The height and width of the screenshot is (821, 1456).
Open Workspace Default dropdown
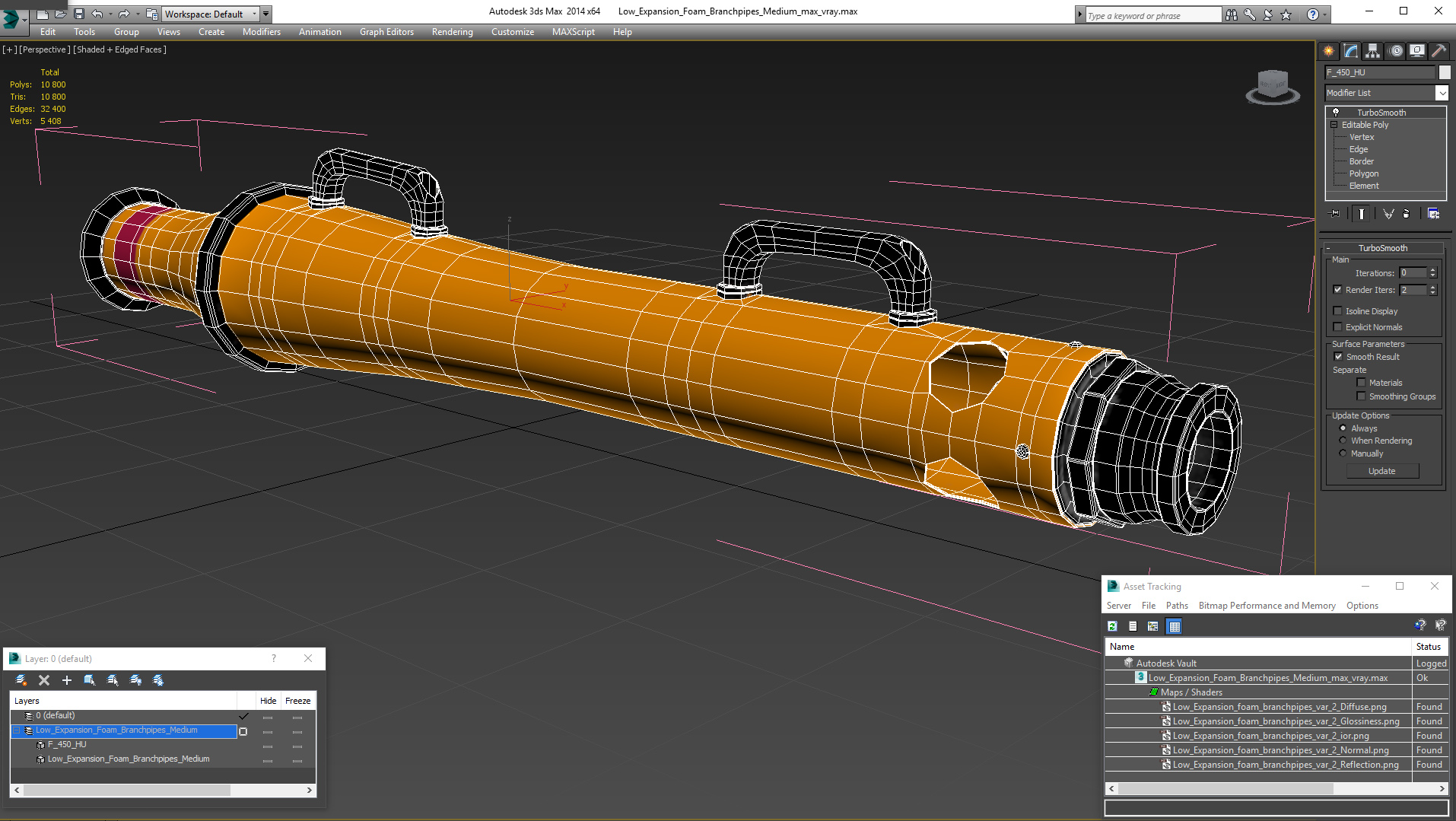(x=211, y=14)
